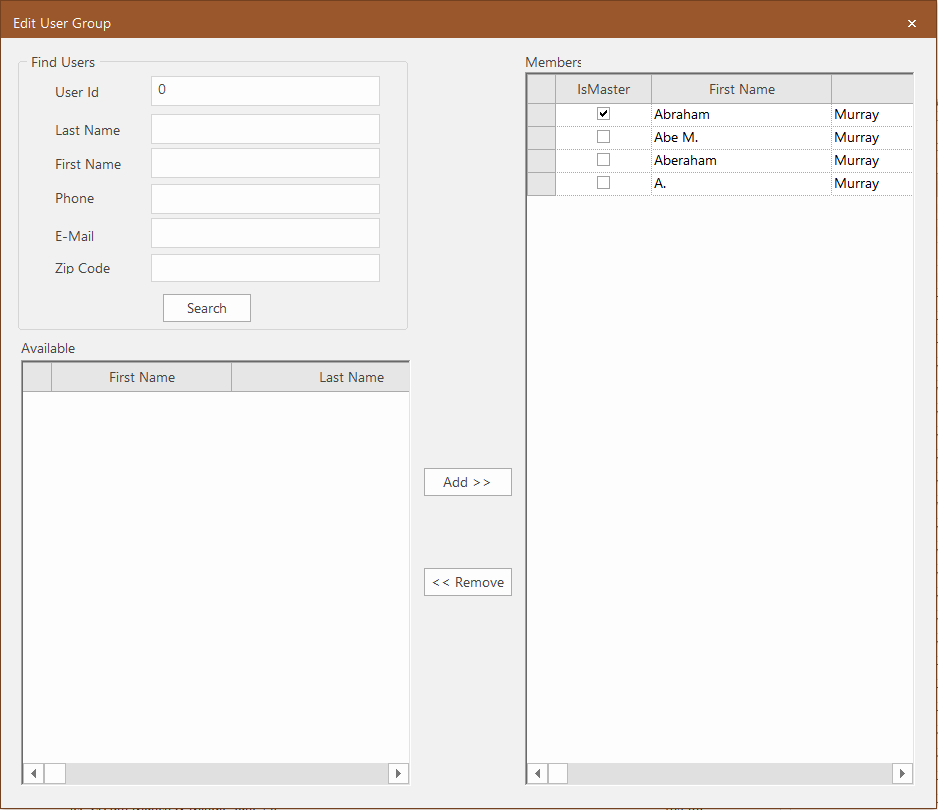Click the User Id input field
The width and height of the screenshot is (938, 810).
(265, 91)
